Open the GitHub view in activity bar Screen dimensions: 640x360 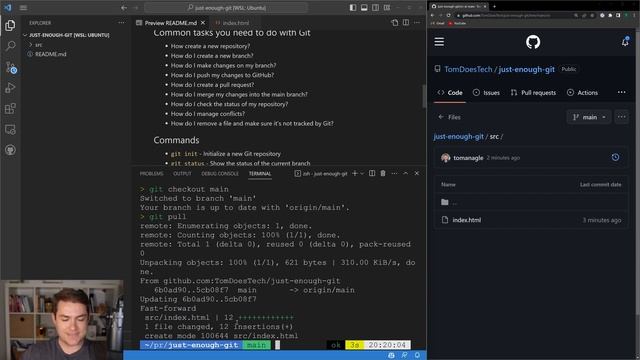coord(10,150)
